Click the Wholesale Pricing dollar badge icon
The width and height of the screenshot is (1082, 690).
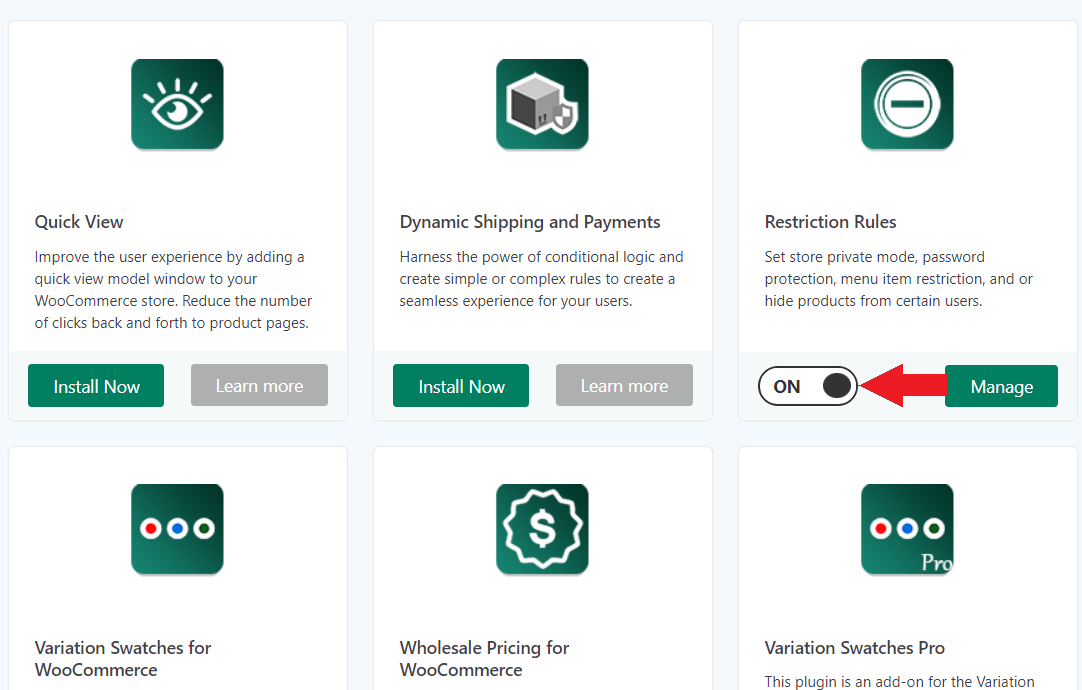(x=542, y=529)
